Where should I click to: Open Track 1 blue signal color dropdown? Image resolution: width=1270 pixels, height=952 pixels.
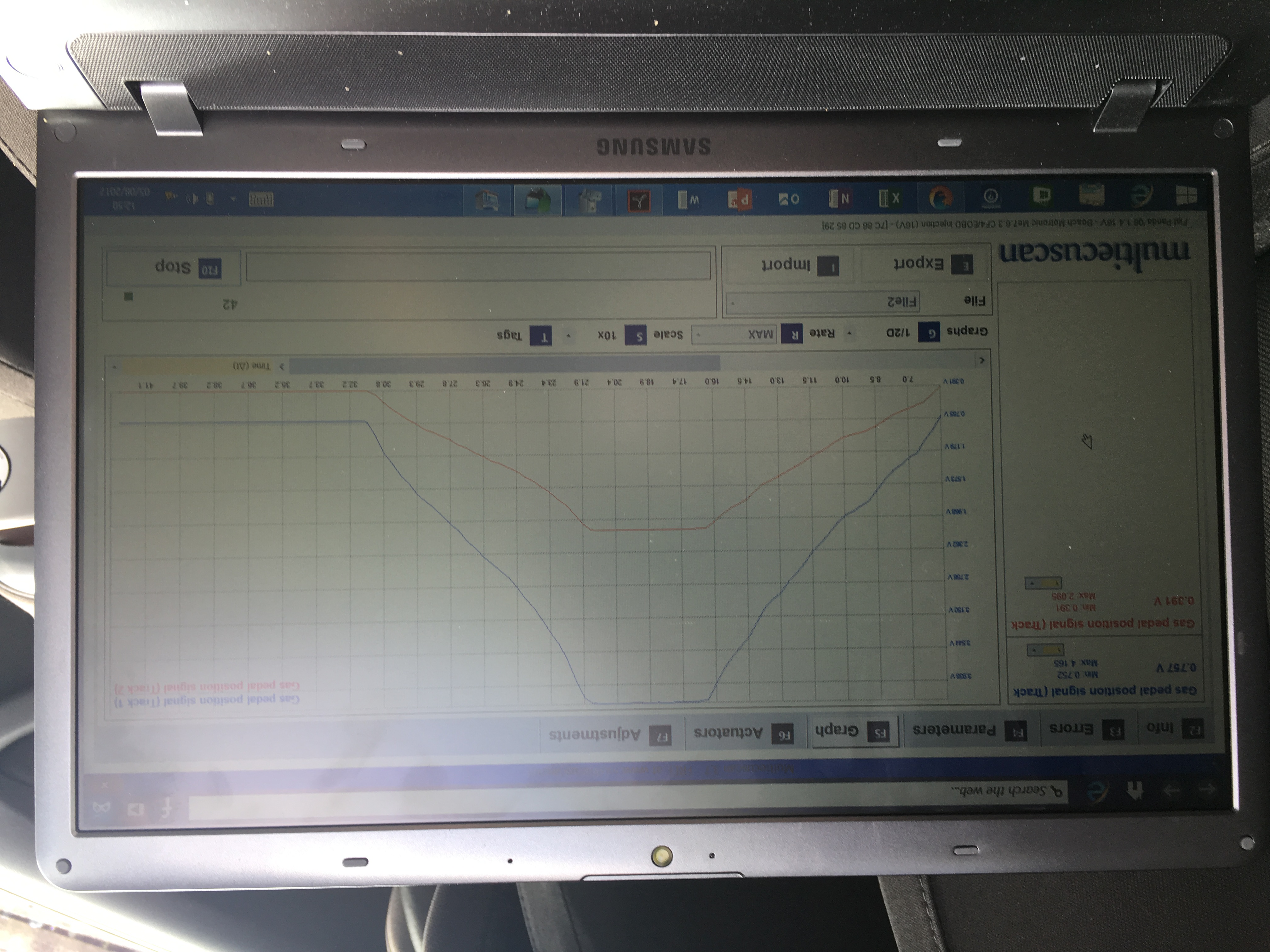(1045, 650)
